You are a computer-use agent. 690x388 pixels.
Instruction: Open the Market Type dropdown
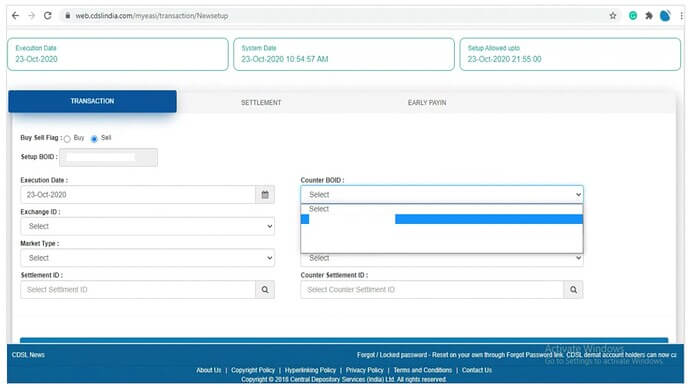pos(147,258)
